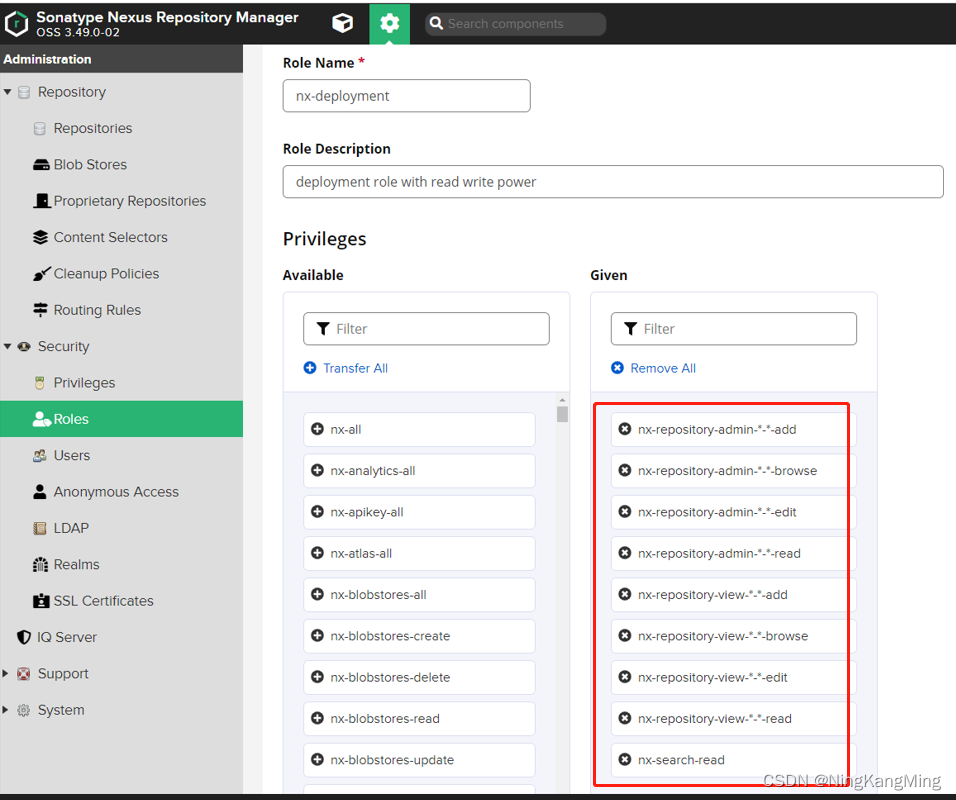This screenshot has height=800, width=956.
Task: Click the search magnifier icon
Action: [x=436, y=23]
